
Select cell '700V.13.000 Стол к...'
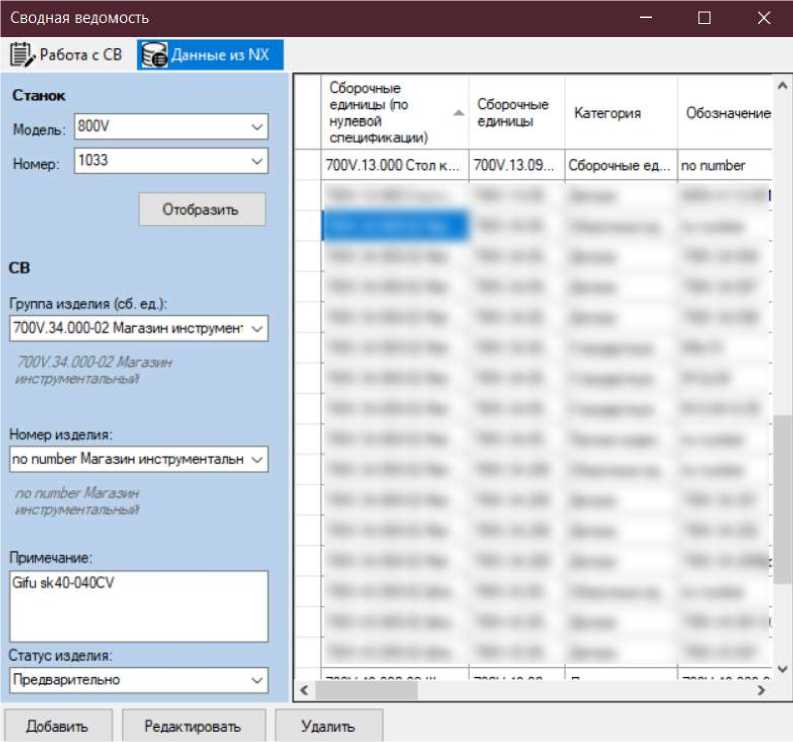coord(394,165)
